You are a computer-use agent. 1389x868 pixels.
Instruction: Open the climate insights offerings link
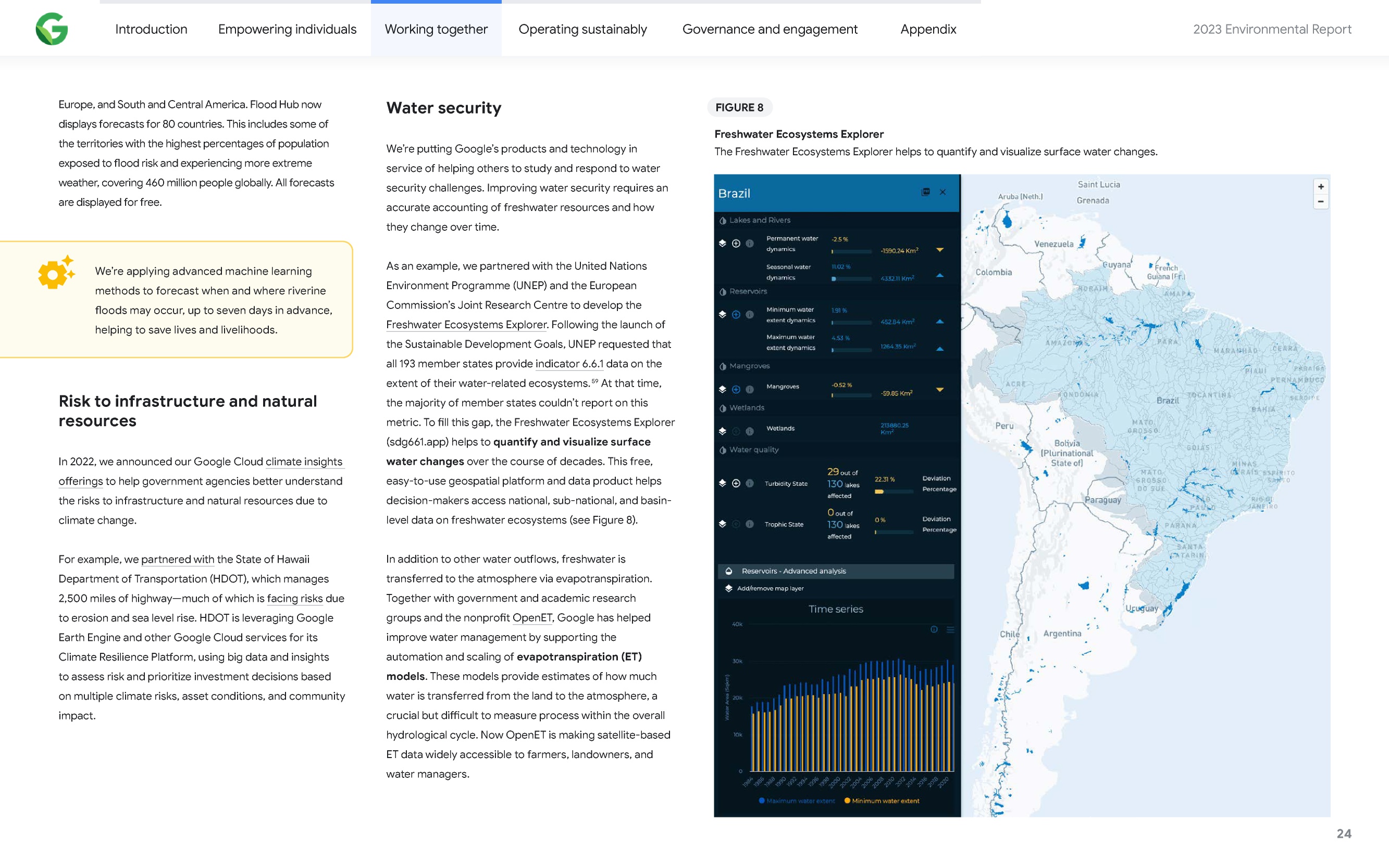(x=304, y=462)
